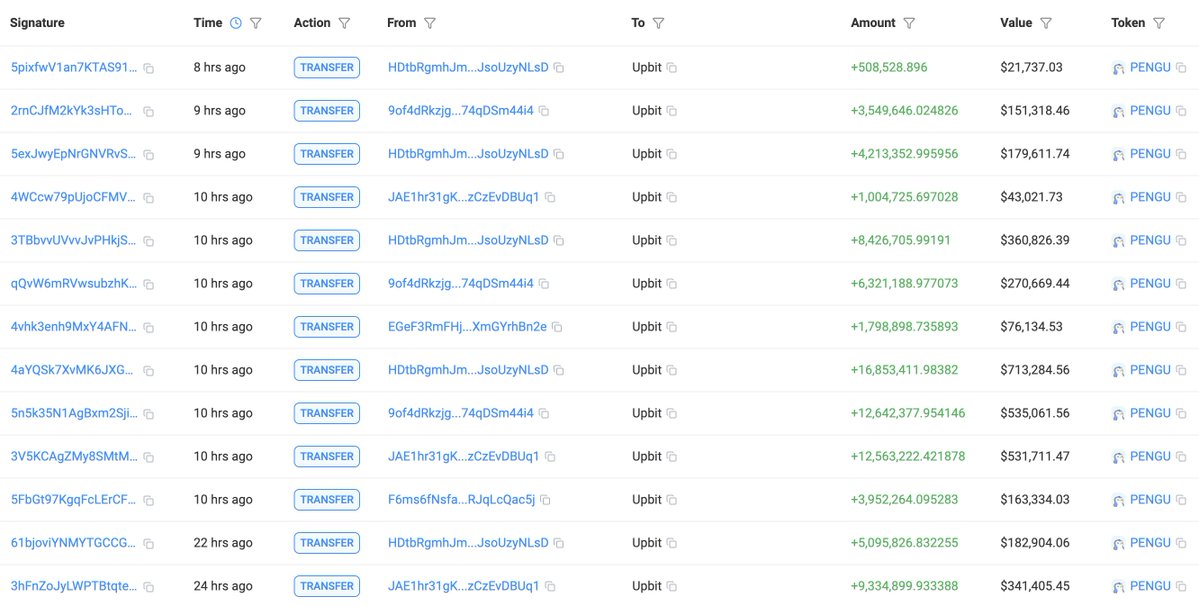This screenshot has width=1199, height=606.
Task: Open PENGU token link in $179,611.74 row
Action: pyautogui.click(x=1150, y=154)
